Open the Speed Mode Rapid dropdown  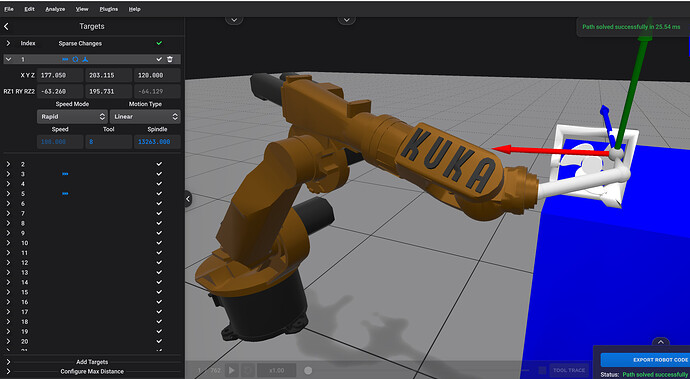(72, 117)
